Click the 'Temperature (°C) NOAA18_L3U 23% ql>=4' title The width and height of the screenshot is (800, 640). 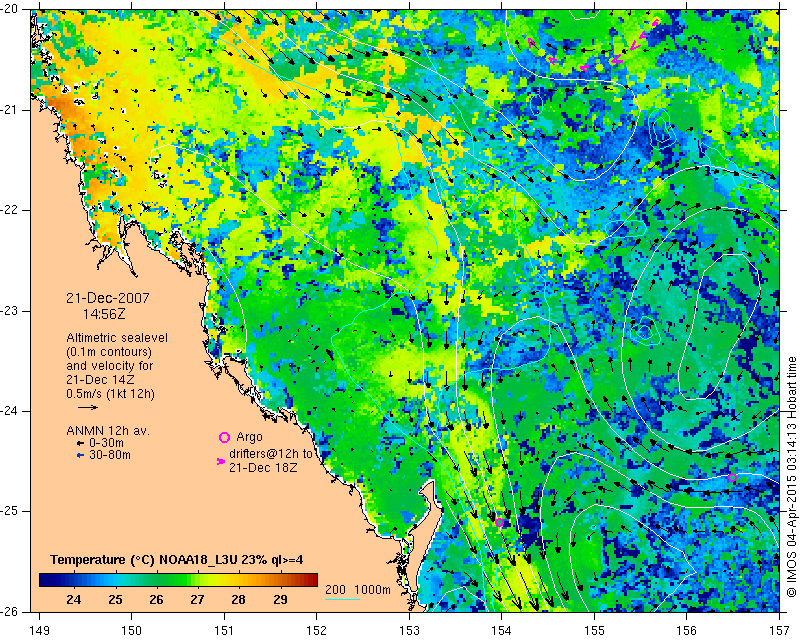click(x=177, y=560)
